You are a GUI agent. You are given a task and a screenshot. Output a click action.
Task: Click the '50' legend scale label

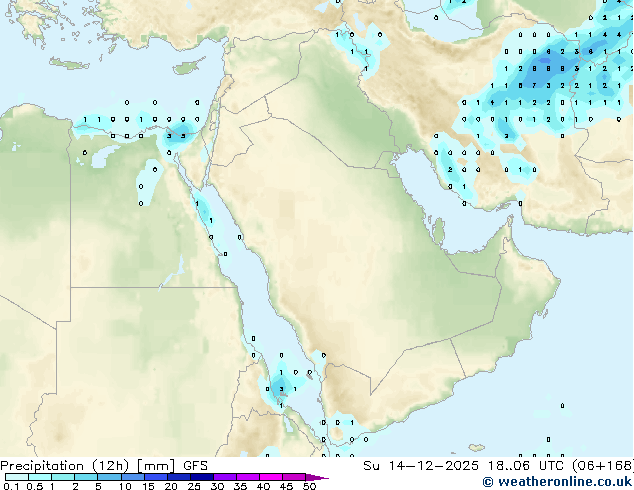point(309,486)
